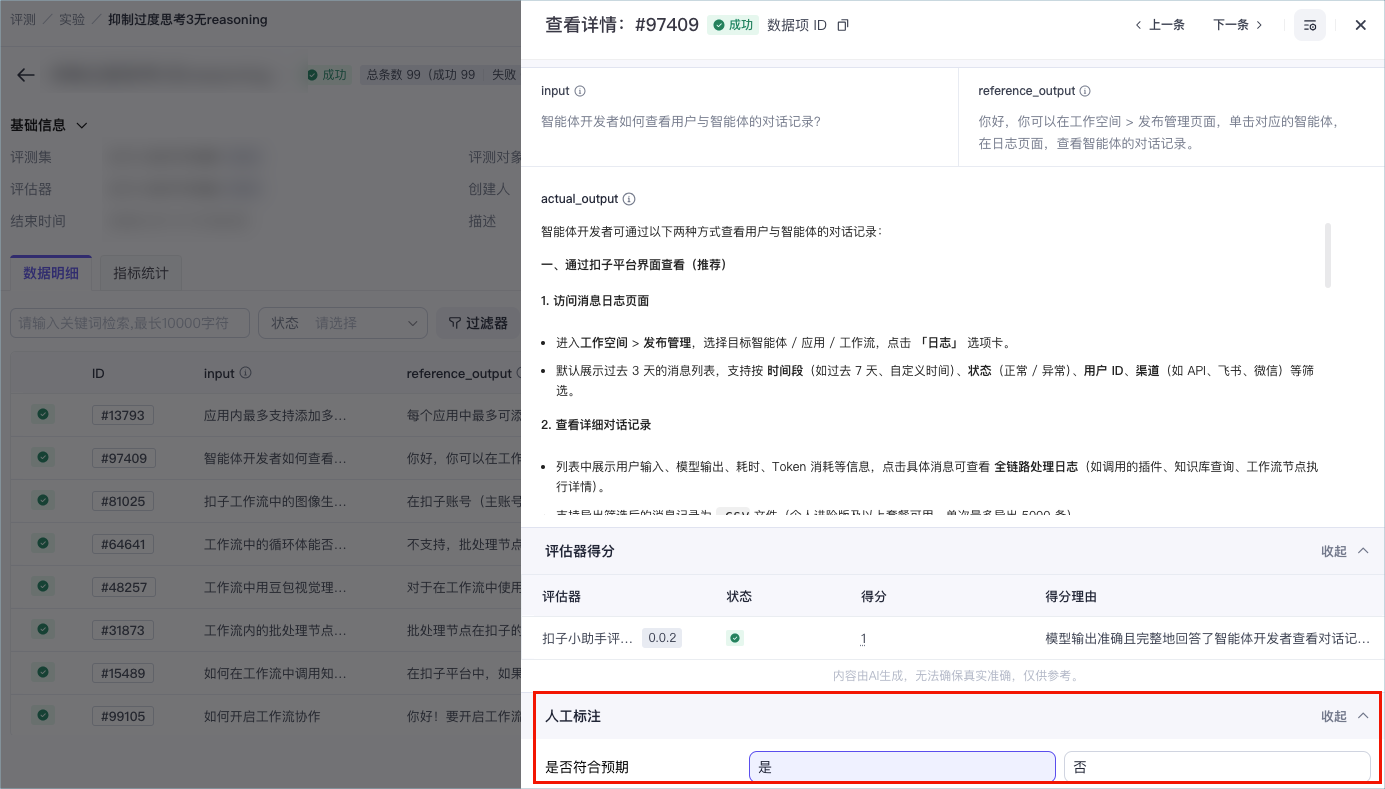Screen dimensions: 1385x789
Task: Click the green 成功 badge in experiment header
Action: tap(327, 75)
